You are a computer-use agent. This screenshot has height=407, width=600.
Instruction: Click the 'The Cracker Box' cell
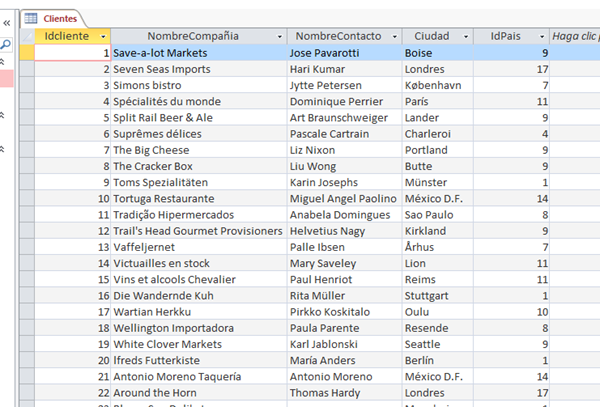point(199,166)
